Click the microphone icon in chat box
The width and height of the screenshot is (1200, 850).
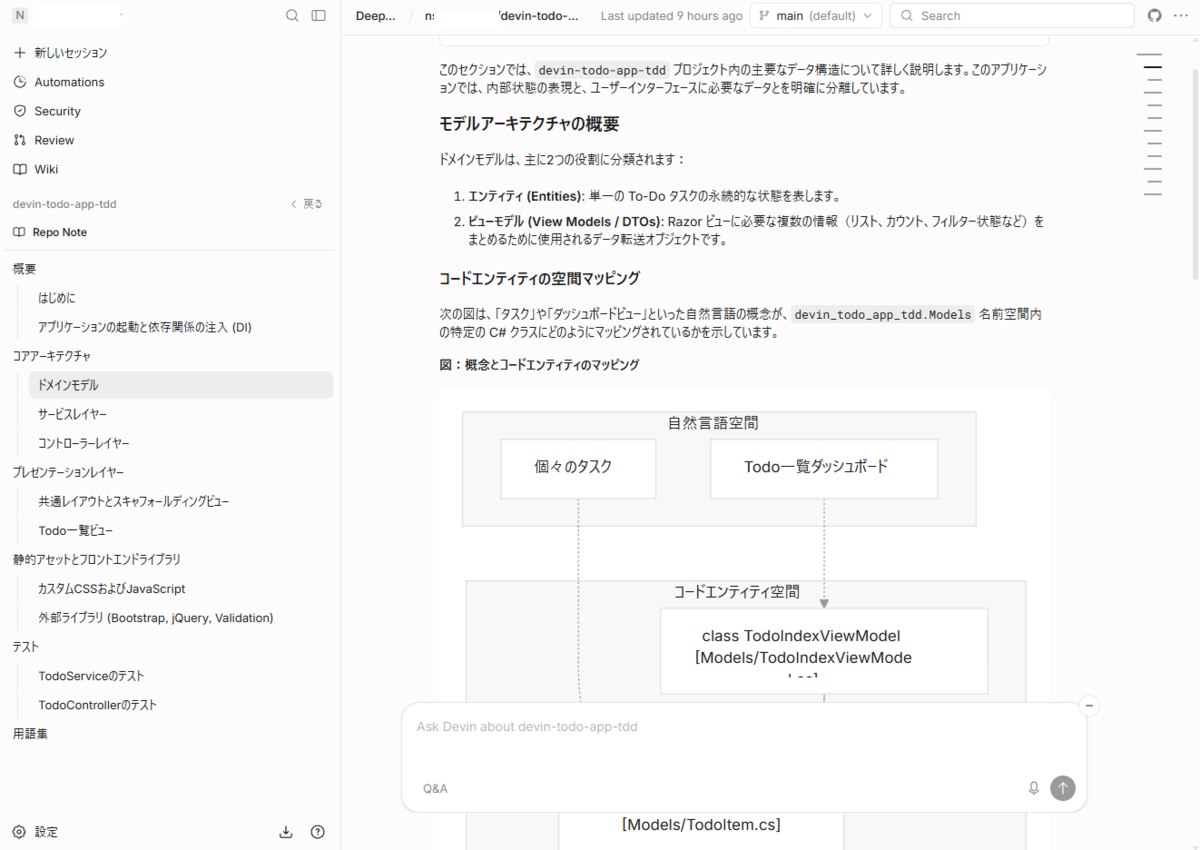click(1034, 788)
